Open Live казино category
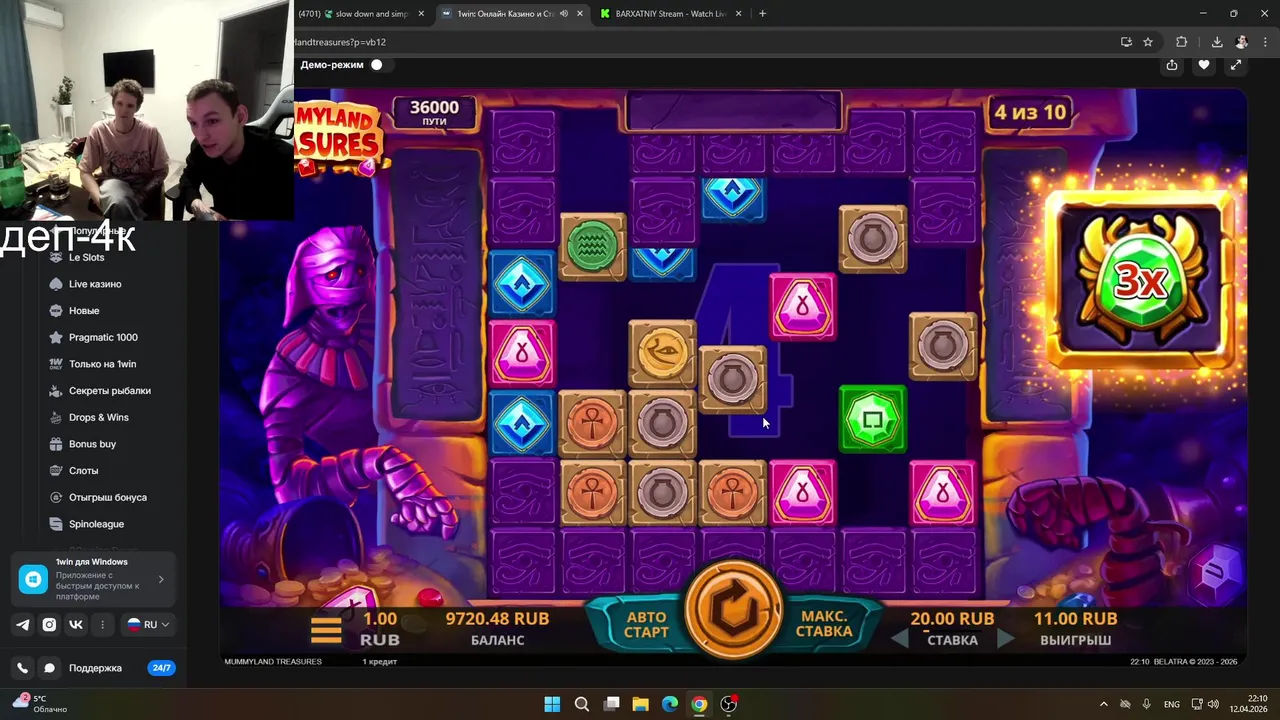Screen dimensions: 1280x720 point(92,284)
